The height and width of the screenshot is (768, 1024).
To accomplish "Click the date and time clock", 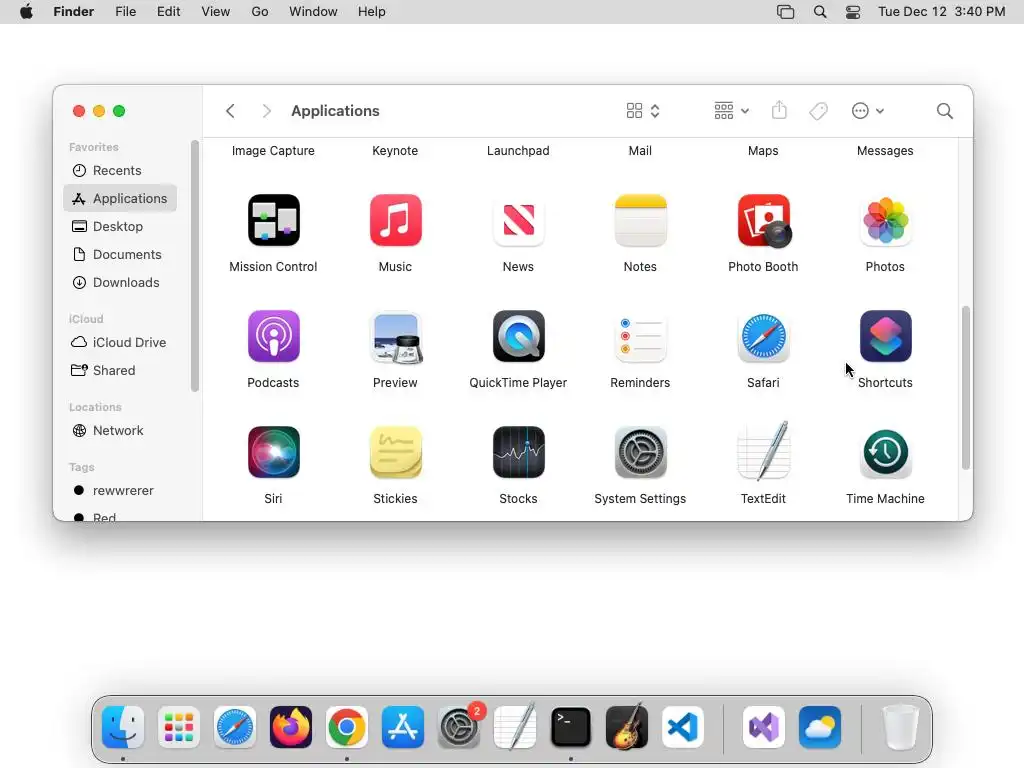I will point(942,12).
